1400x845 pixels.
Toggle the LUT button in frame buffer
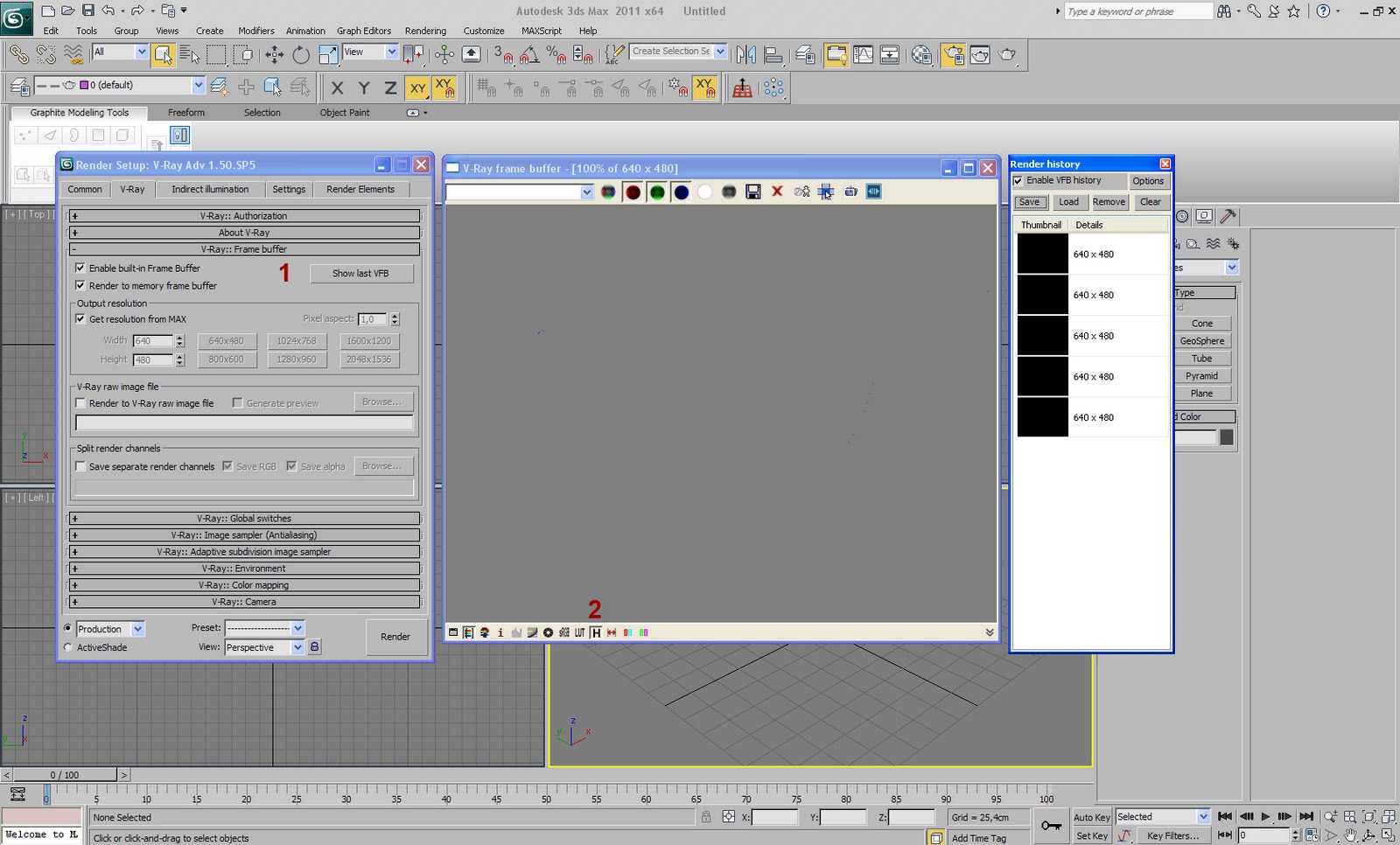579,632
